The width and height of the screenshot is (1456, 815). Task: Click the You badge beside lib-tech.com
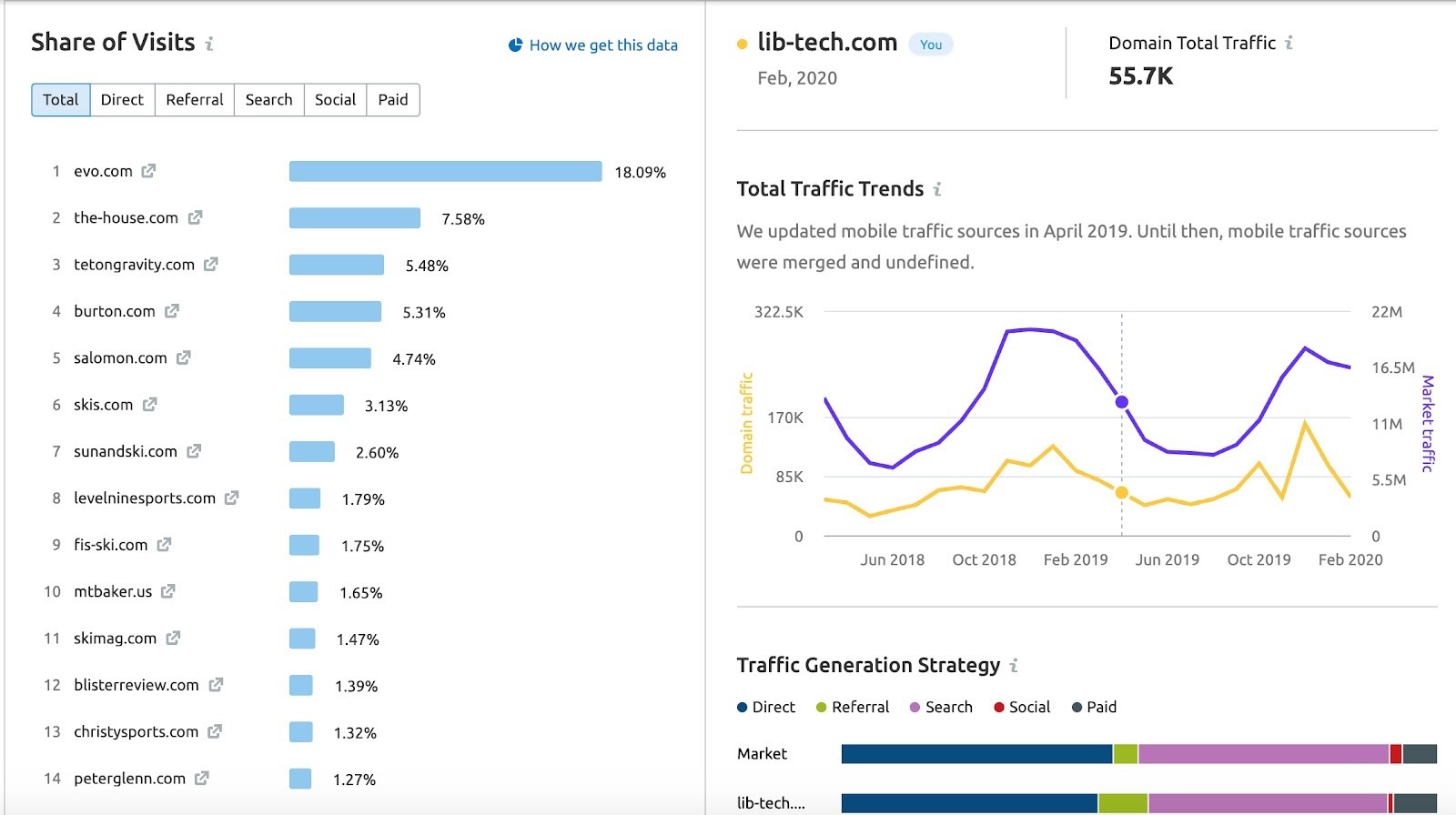tap(931, 45)
